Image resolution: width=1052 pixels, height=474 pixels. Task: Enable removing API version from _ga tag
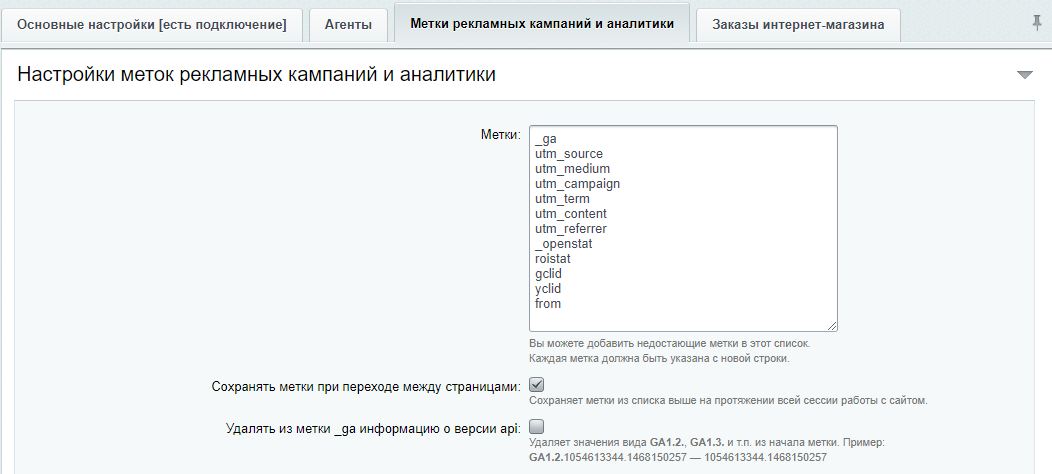point(536,426)
